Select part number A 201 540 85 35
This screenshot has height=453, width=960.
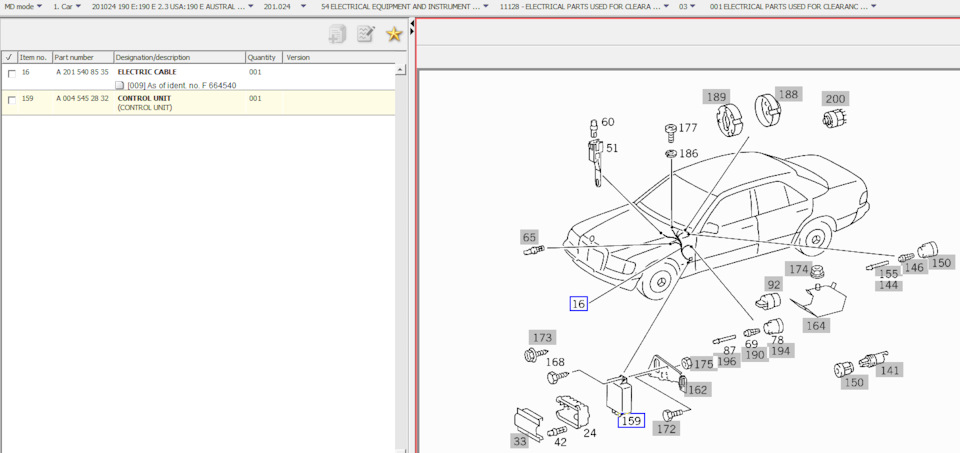pyautogui.click(x=83, y=72)
